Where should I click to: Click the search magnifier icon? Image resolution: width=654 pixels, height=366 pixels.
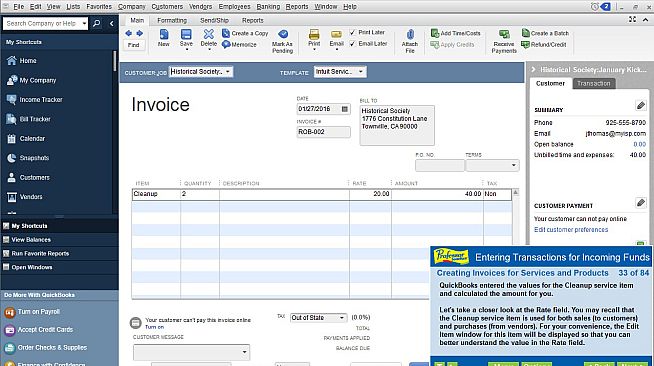pyautogui.click(x=96, y=23)
